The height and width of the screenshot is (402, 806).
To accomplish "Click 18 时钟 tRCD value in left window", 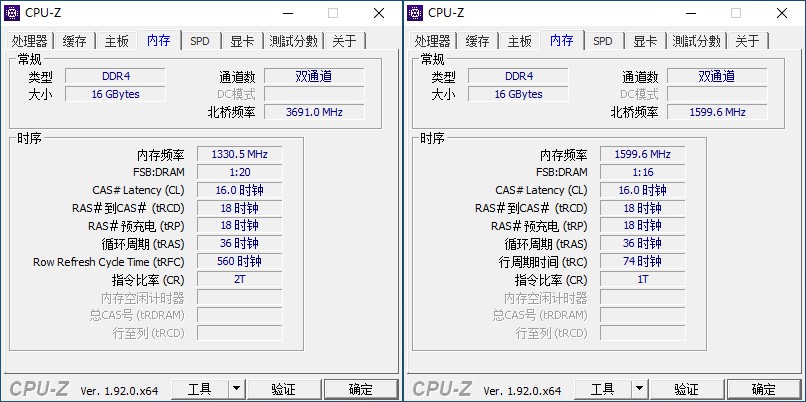I will 240,208.
